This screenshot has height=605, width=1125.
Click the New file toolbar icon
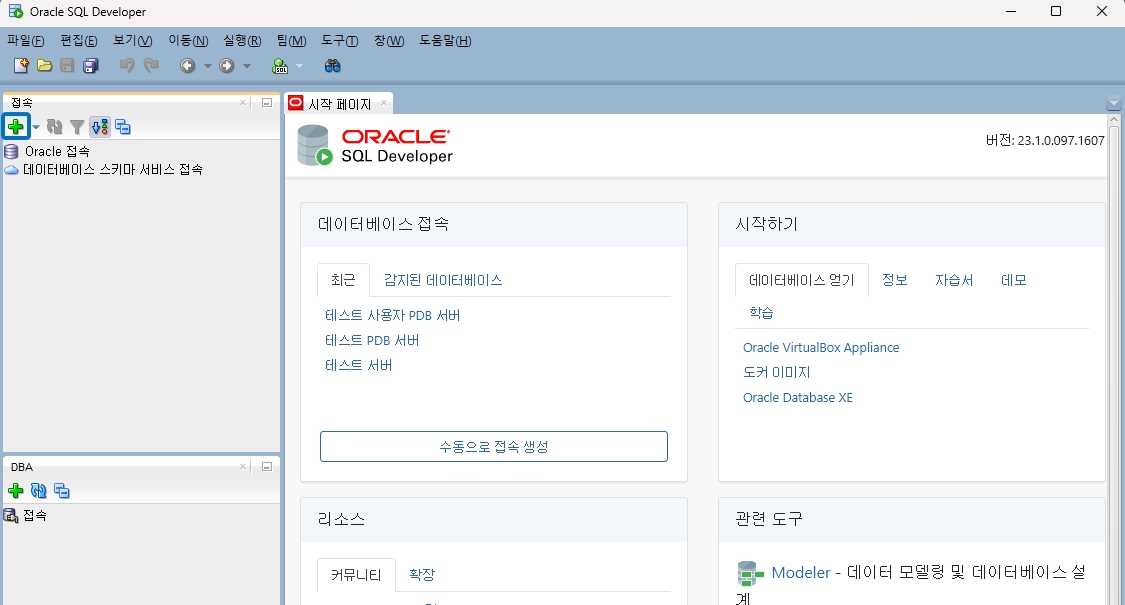point(22,66)
